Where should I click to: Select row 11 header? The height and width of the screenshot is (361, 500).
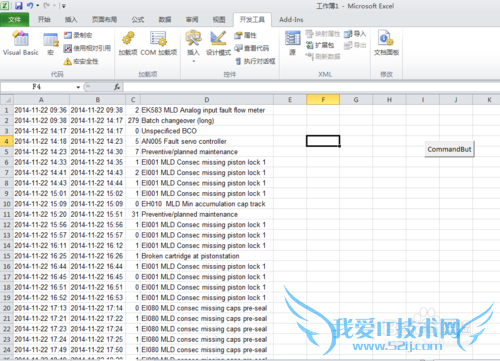[x=7, y=214]
